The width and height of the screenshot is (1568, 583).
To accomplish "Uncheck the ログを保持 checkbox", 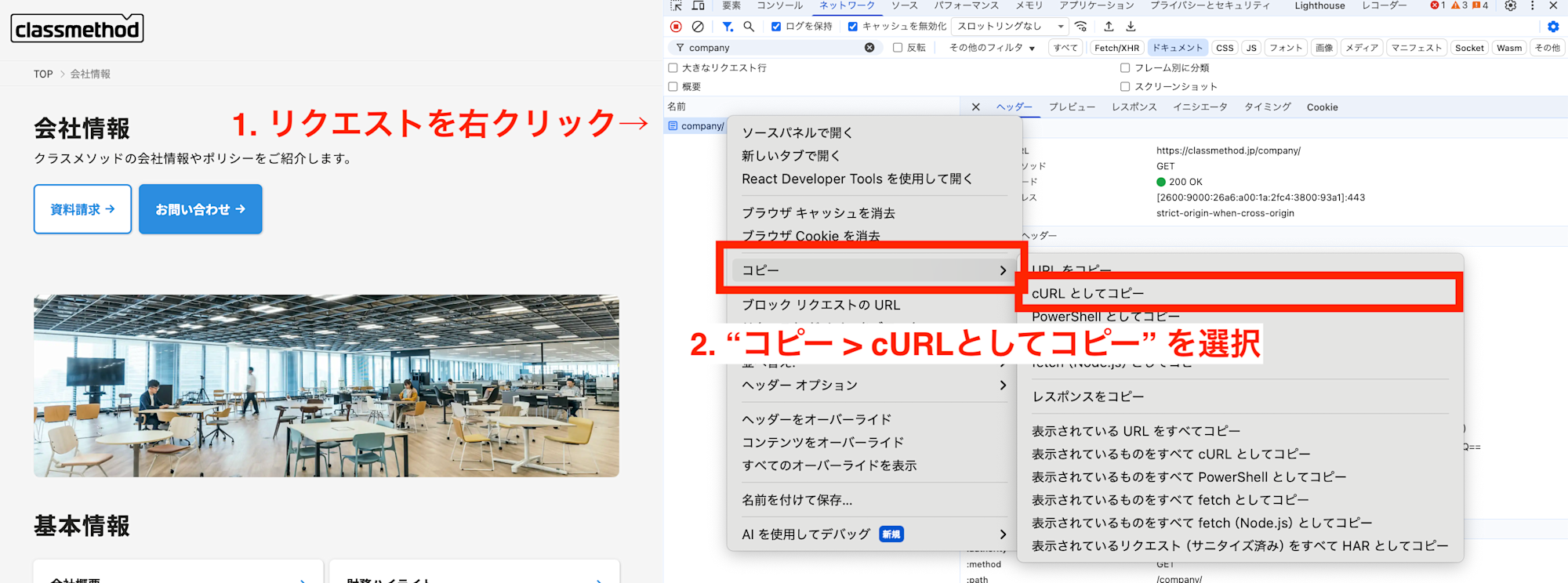I will point(776,27).
